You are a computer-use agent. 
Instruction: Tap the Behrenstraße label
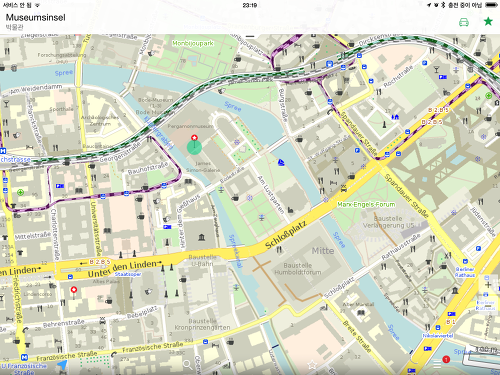(x=63, y=323)
